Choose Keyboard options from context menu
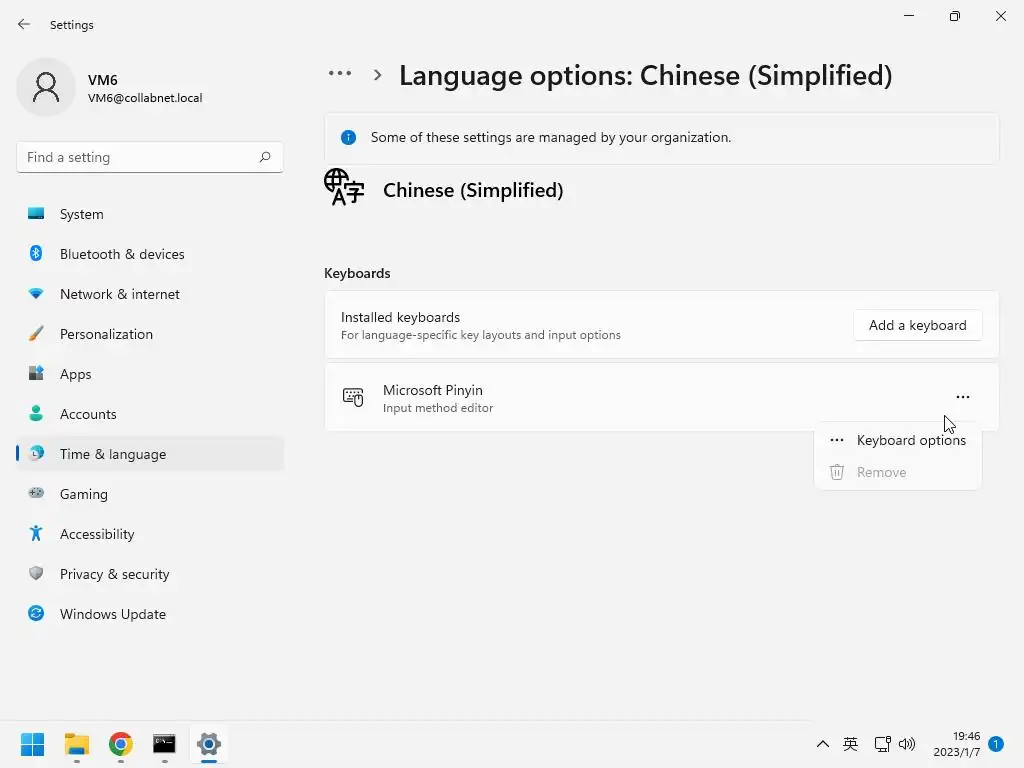Viewport: 1024px width, 768px height. click(897, 440)
